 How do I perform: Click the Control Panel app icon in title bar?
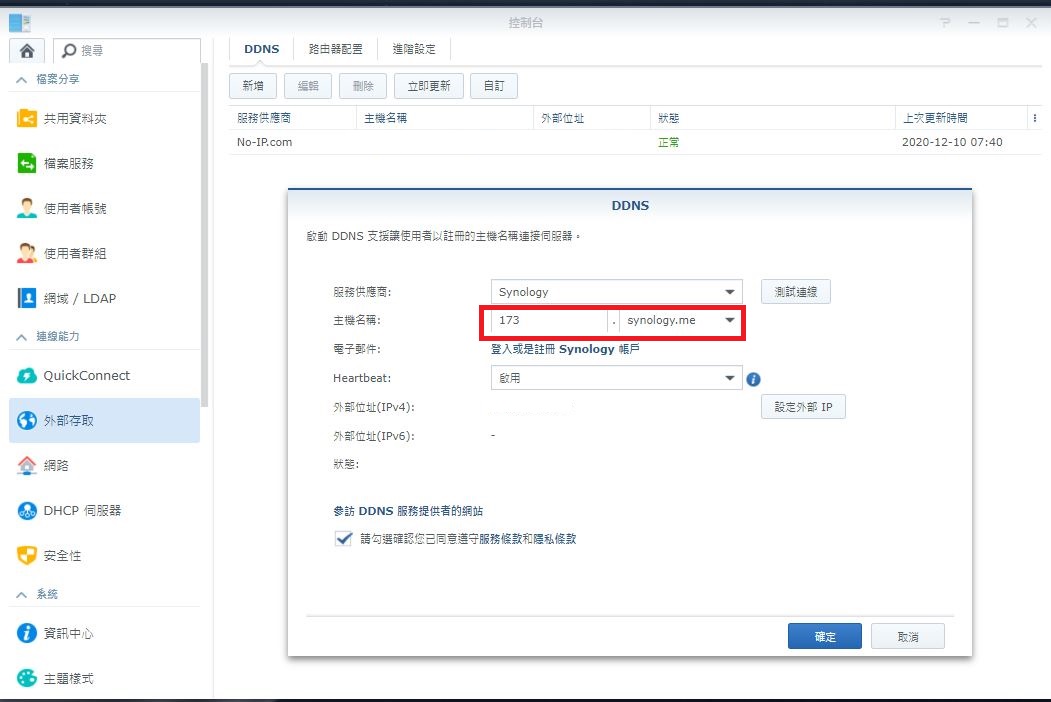click(x=19, y=23)
